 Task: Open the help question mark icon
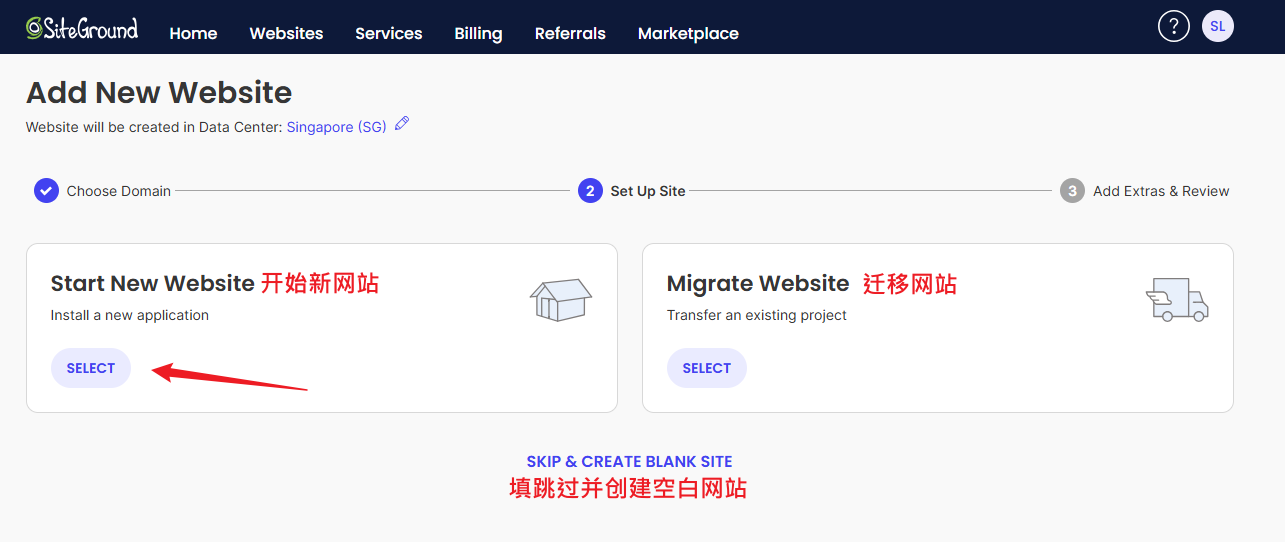1173,26
